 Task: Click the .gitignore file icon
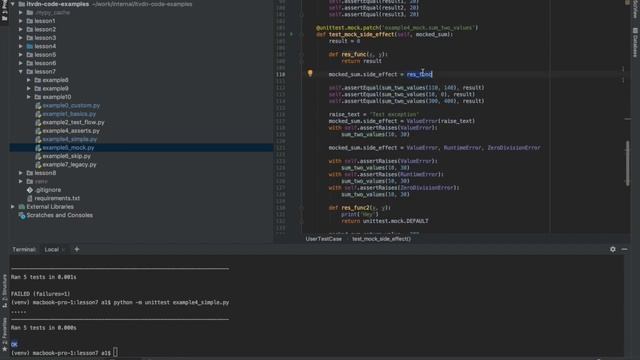coord(30,190)
